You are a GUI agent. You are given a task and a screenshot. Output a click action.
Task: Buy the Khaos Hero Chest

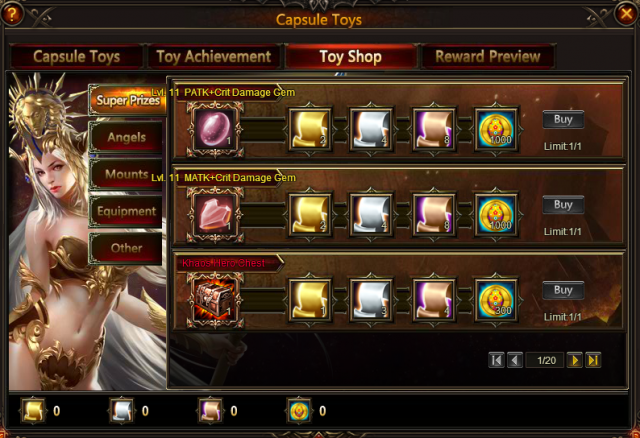point(563,290)
